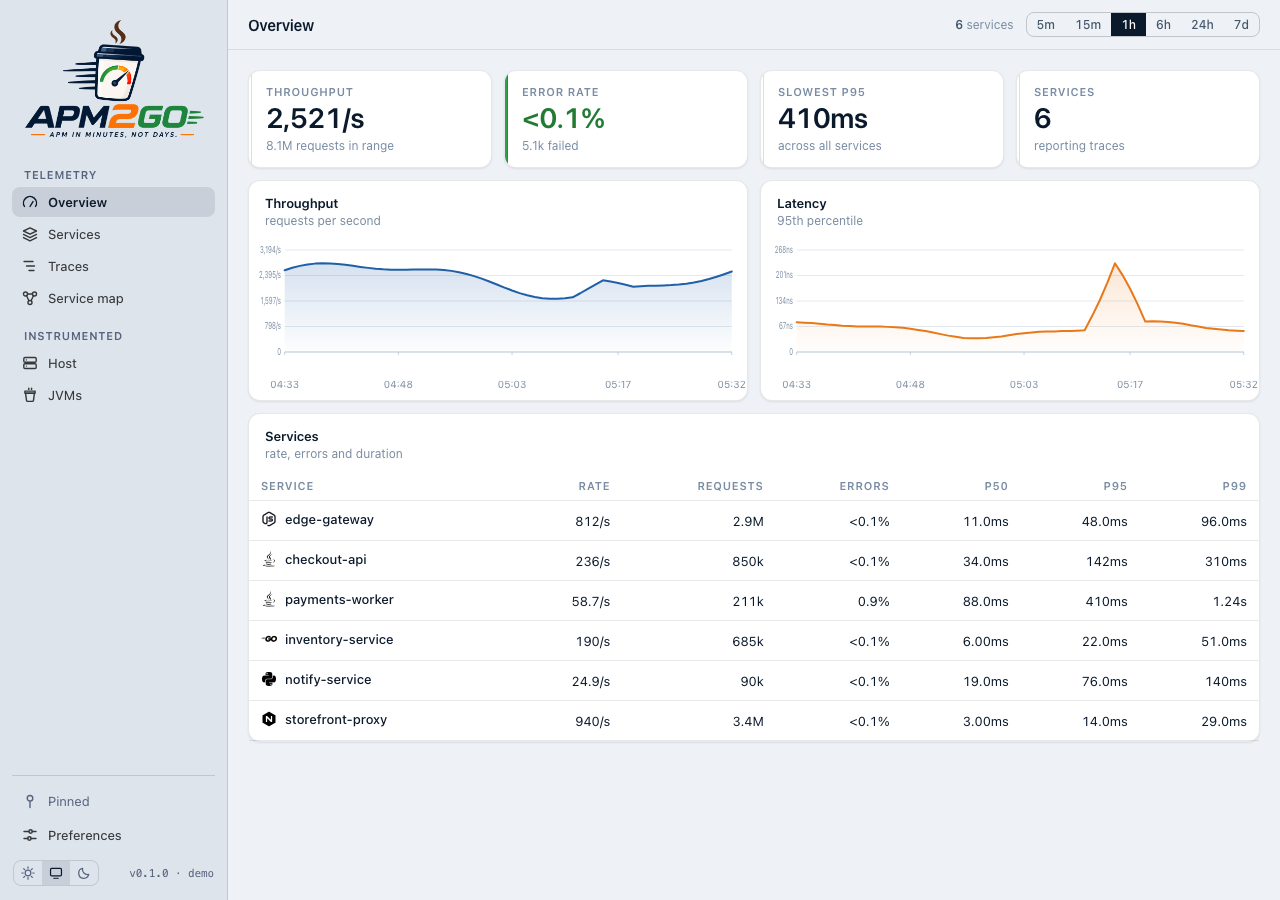Open the Services page in sidebar
Viewport: 1280px width, 900px height.
[x=113, y=234]
